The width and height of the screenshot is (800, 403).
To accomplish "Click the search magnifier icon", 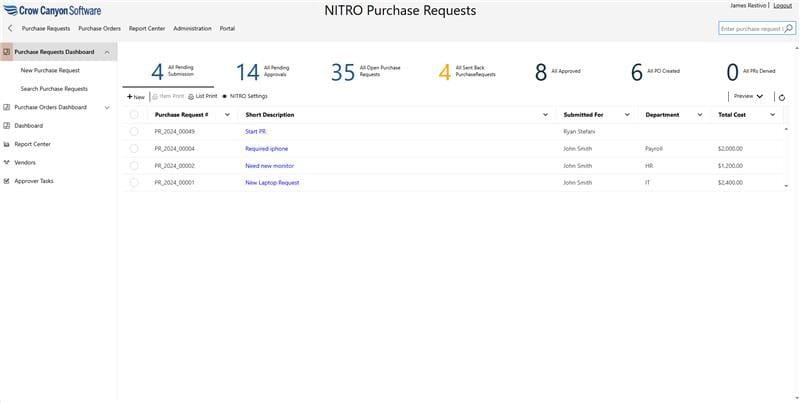I will click(789, 29).
